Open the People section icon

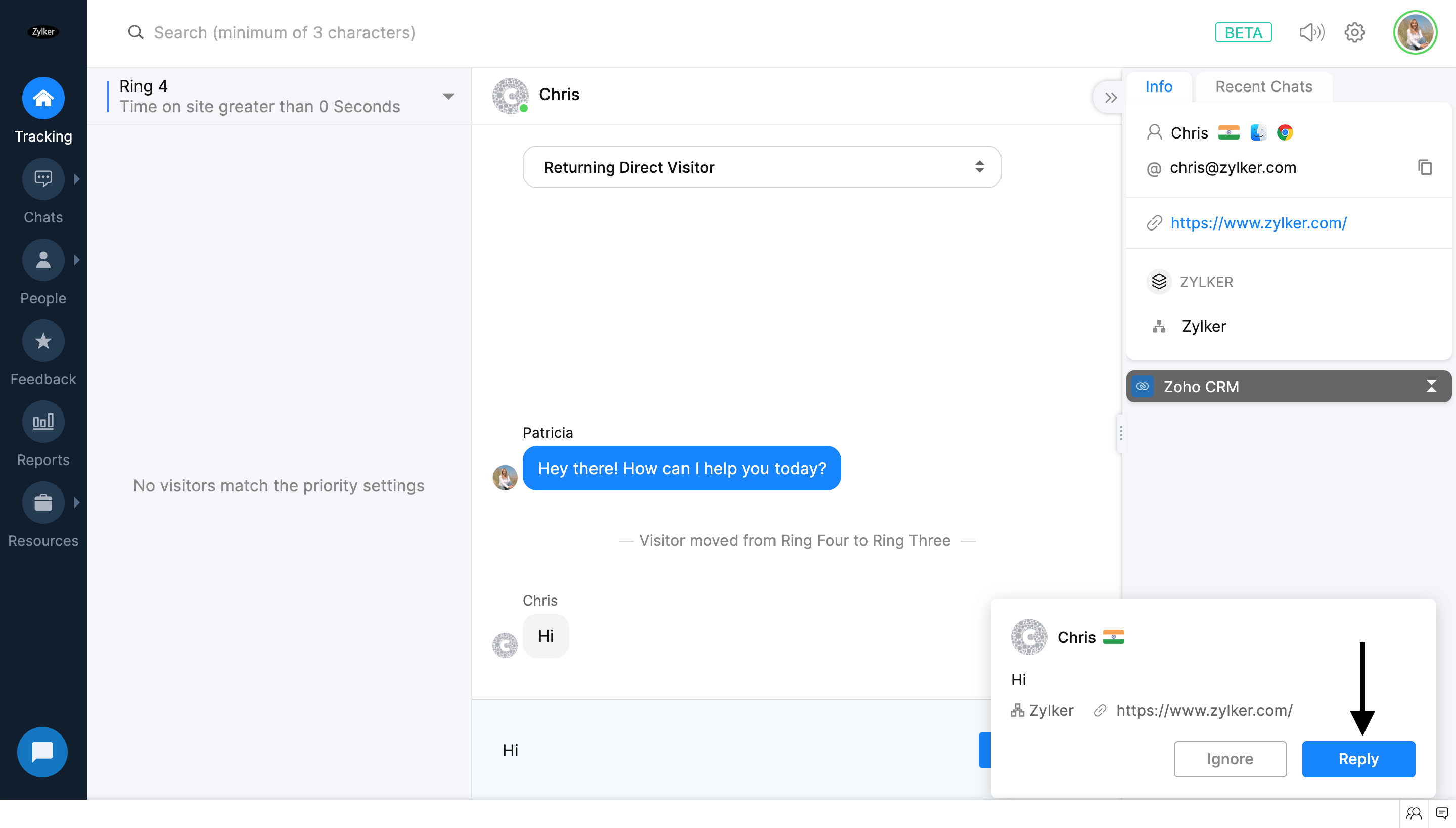pos(43,260)
